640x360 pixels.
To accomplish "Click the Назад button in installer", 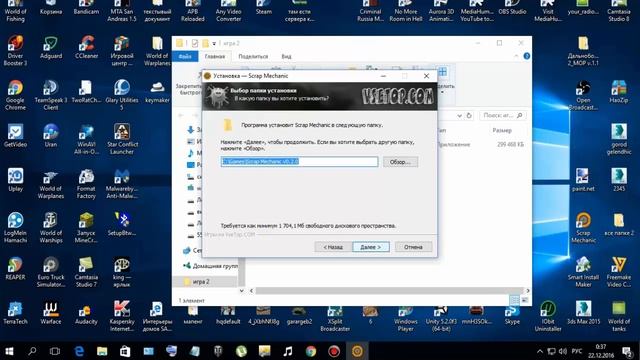I will pos(333,247).
